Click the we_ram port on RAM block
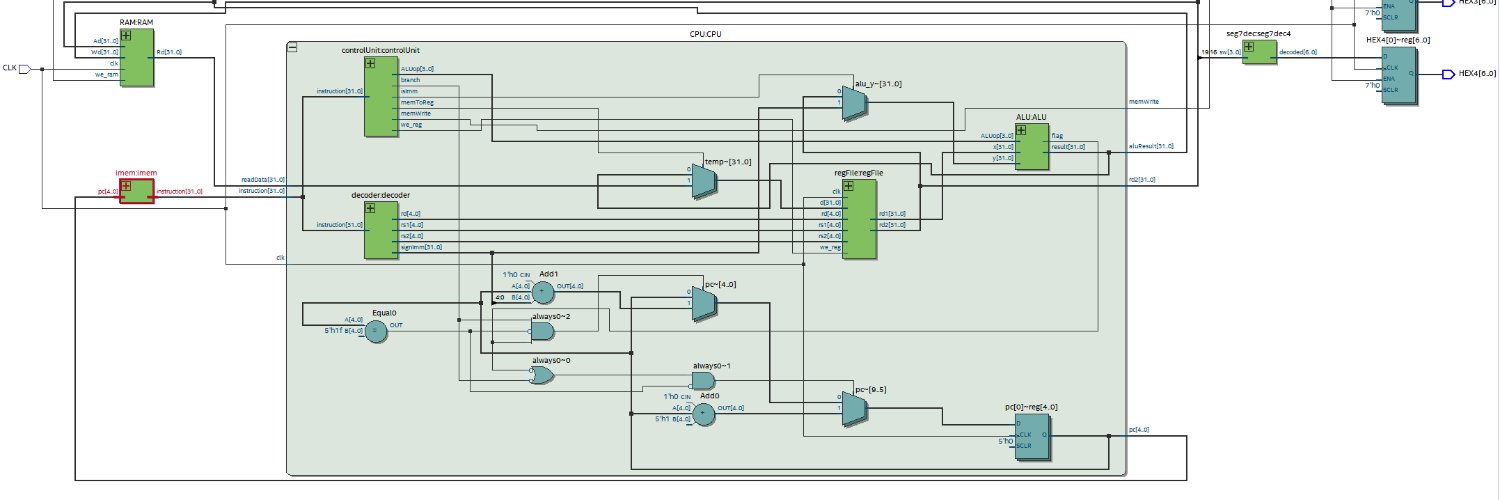 (107, 74)
